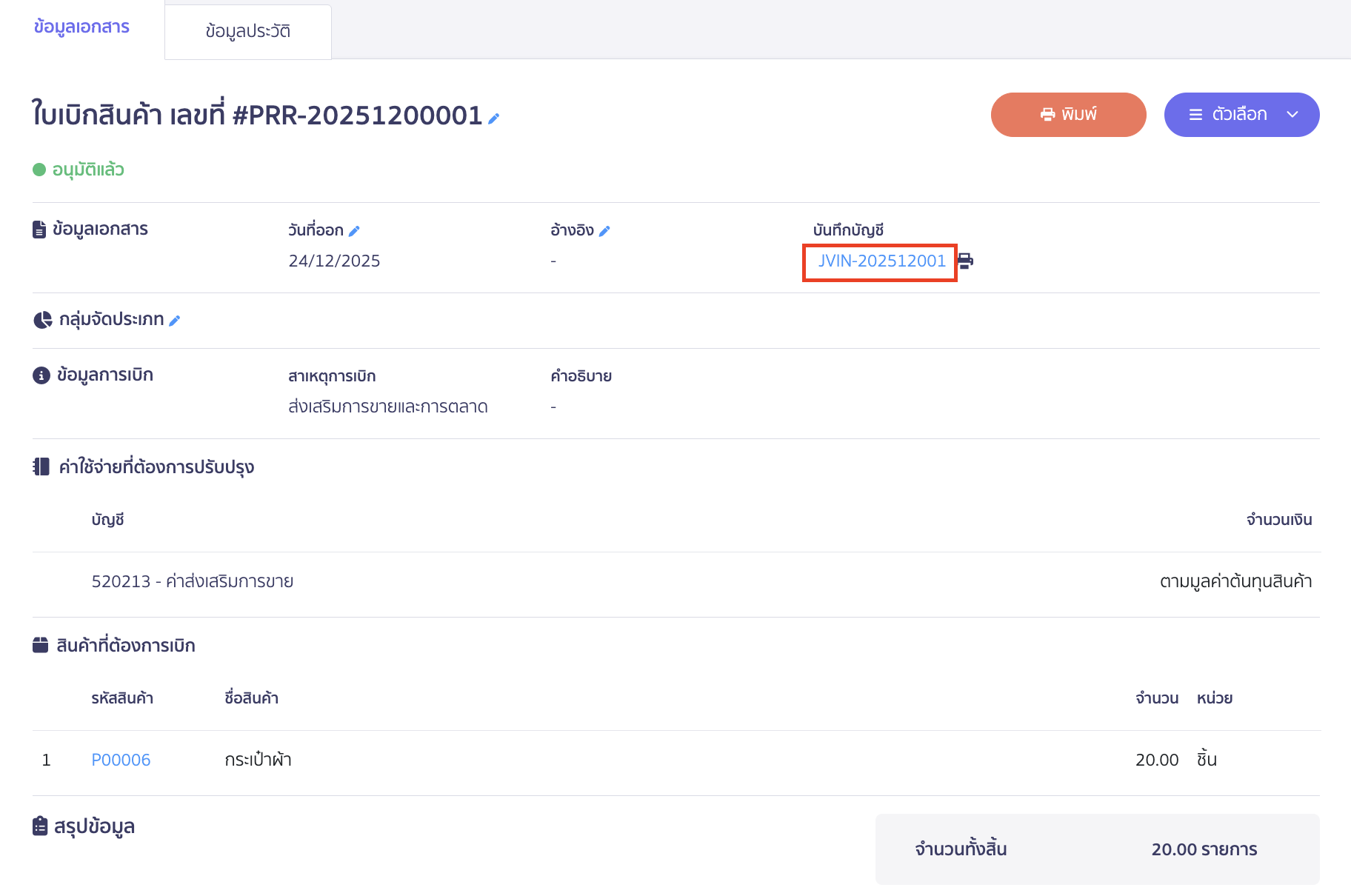Click the printer icon beside JVIN-202512001
The image size is (1351, 896).
[965, 261]
